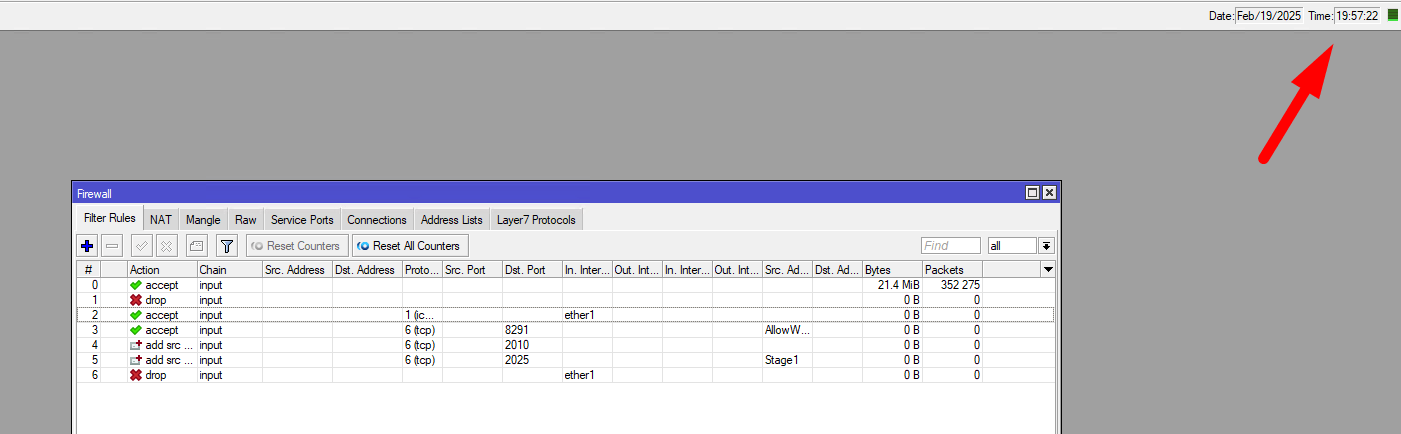Select the 21.4 MiB bytes cell
The image size is (1401, 434).
[892, 285]
